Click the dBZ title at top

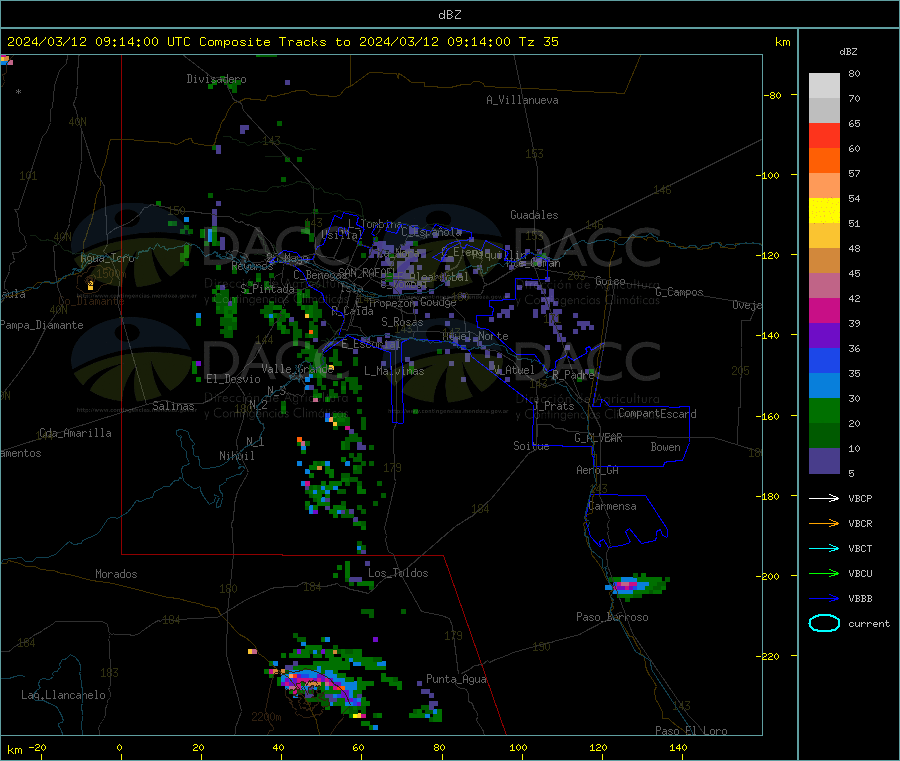pos(449,15)
